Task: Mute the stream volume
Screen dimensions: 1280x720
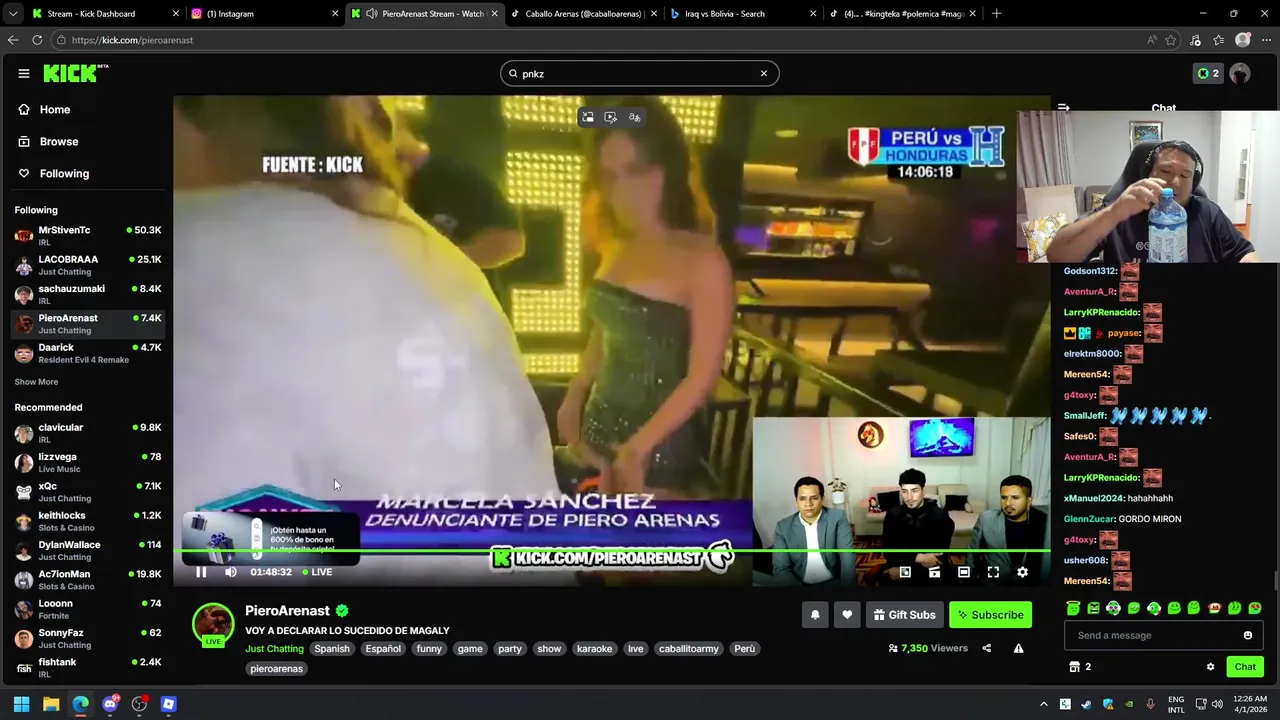Action: click(x=231, y=572)
